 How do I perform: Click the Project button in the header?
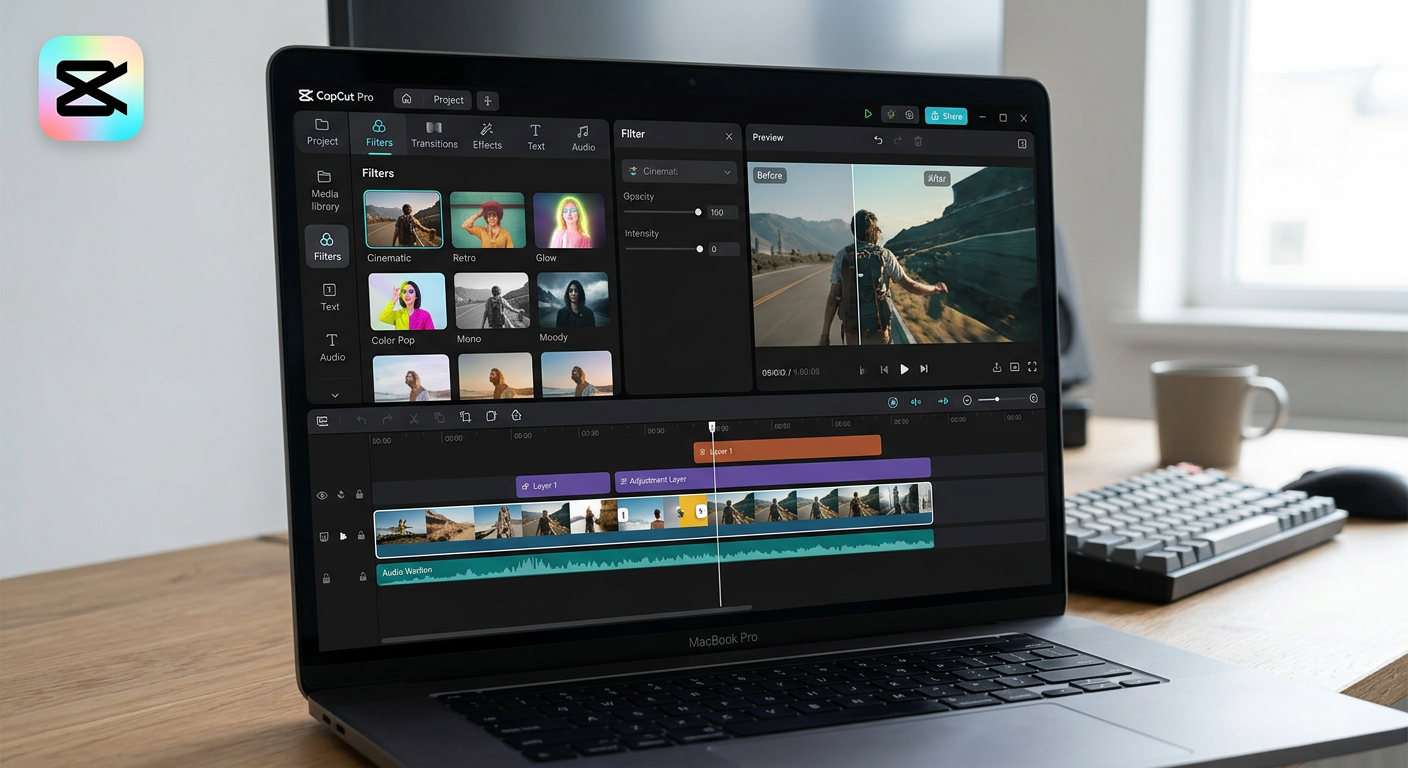pyautogui.click(x=447, y=100)
